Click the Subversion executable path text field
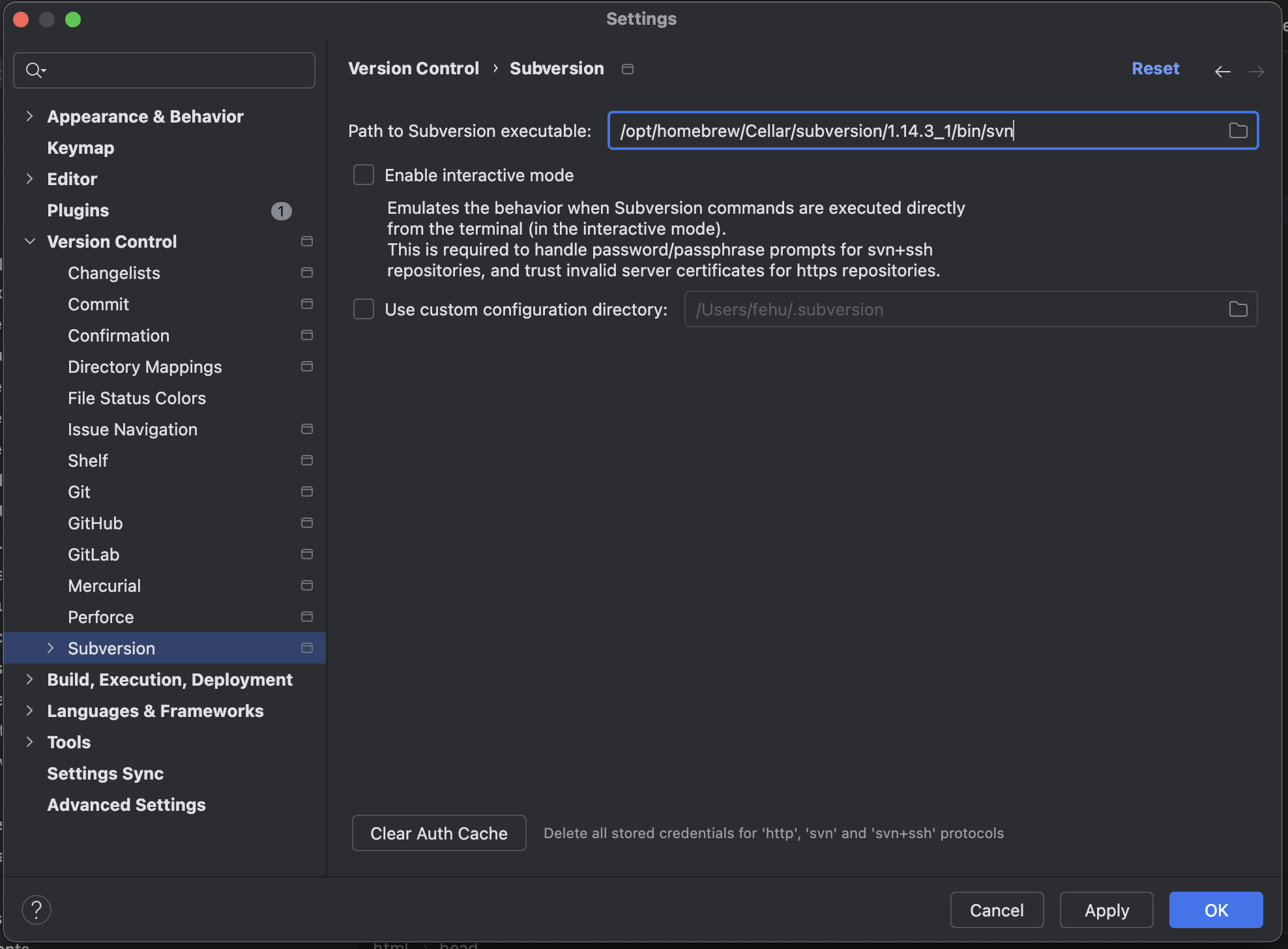This screenshot has height=949, width=1288. (913, 131)
